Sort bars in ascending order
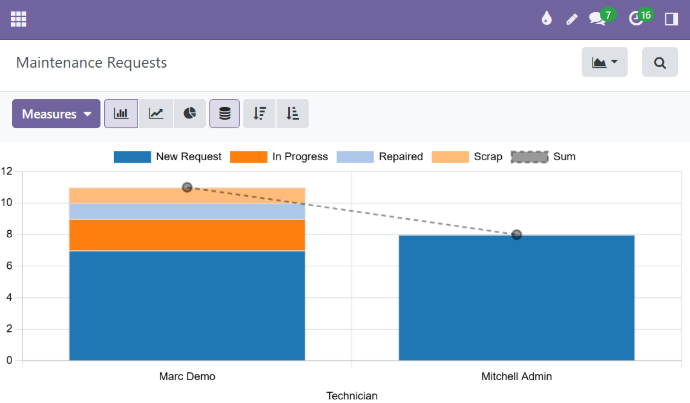Image resolution: width=690 pixels, height=403 pixels. [x=292, y=114]
